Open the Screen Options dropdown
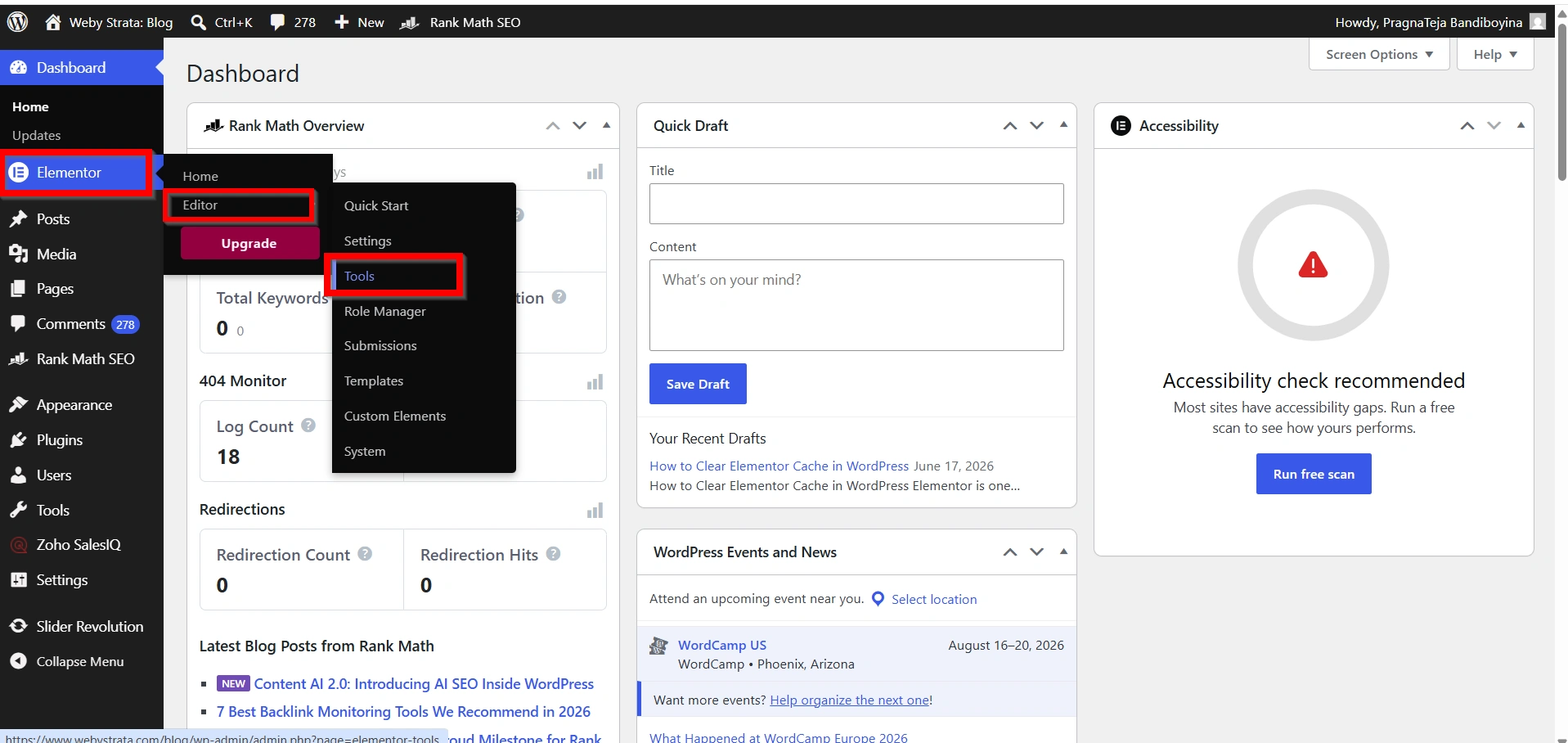Screen dimensions: 1568x743 tap(1379, 55)
